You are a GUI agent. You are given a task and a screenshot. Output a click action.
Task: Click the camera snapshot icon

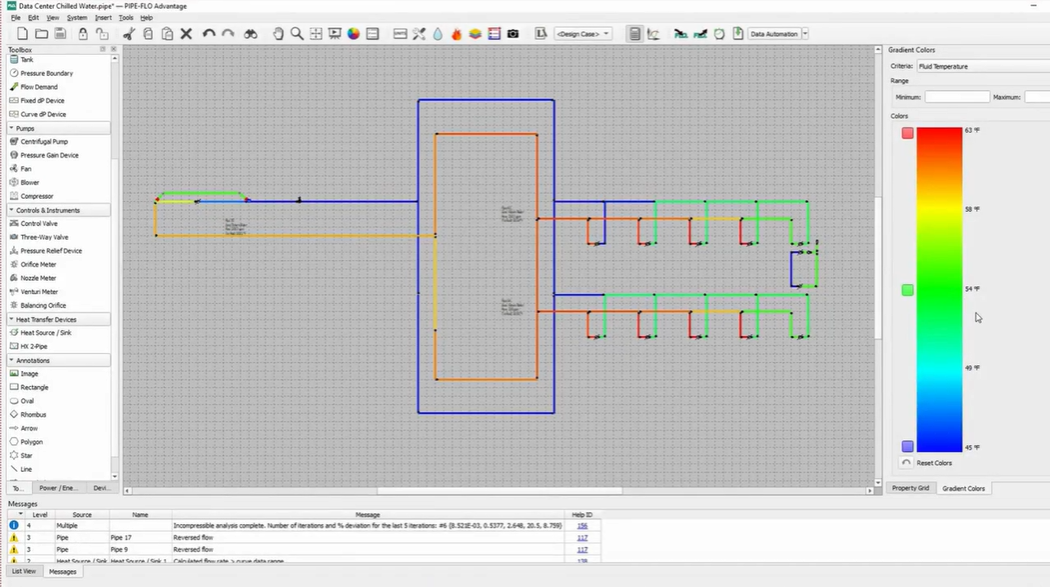[513, 34]
